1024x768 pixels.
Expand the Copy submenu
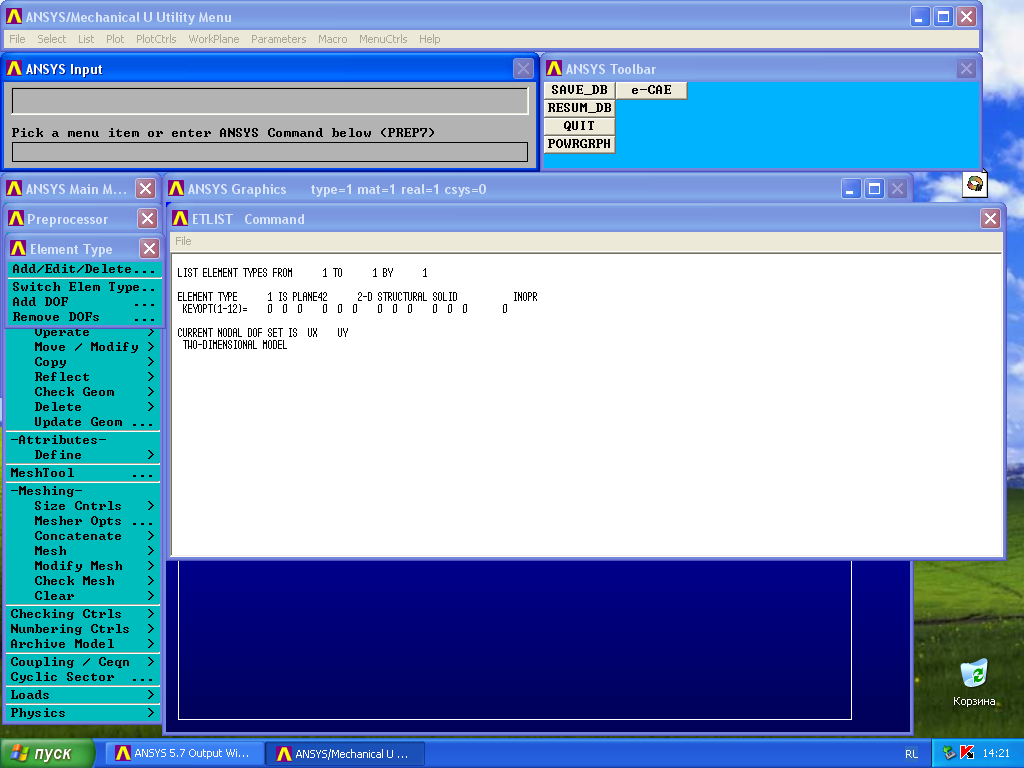(x=84, y=362)
